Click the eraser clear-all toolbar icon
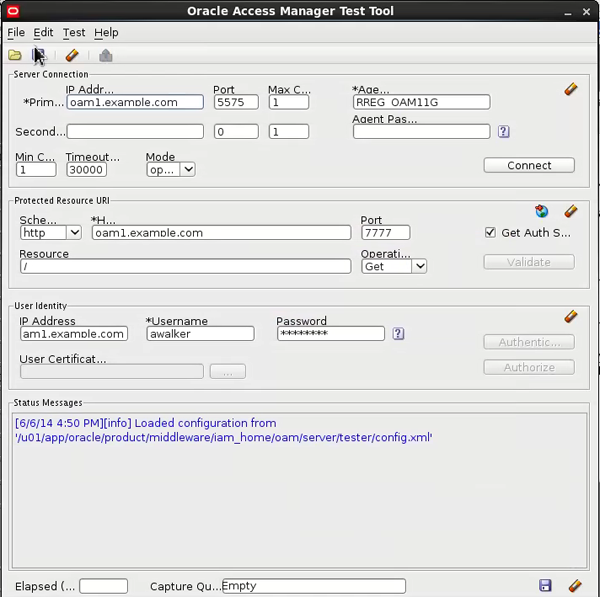The image size is (600, 597). pyautogui.click(x=72, y=55)
